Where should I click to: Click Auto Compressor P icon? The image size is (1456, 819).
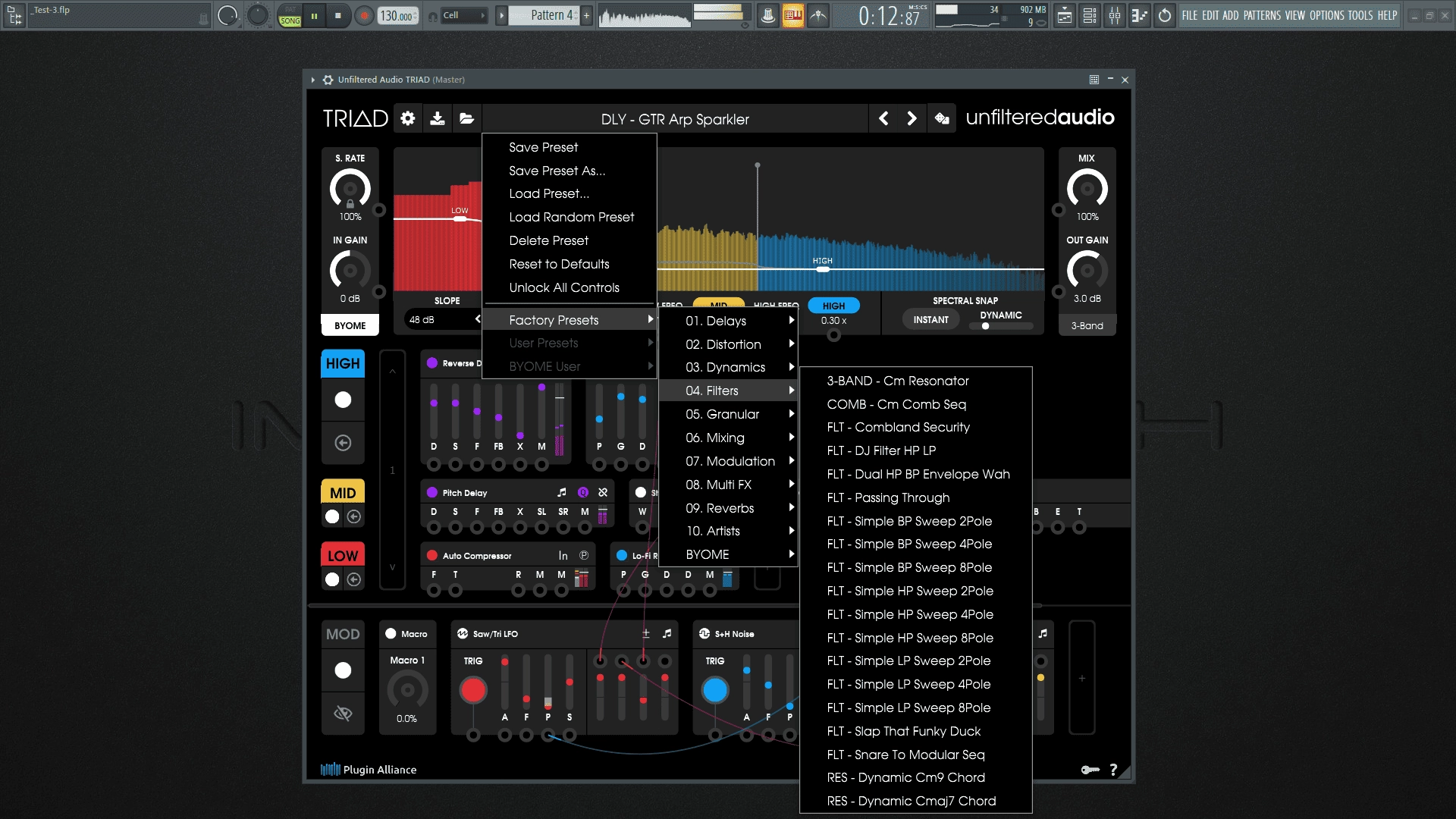pyautogui.click(x=584, y=555)
